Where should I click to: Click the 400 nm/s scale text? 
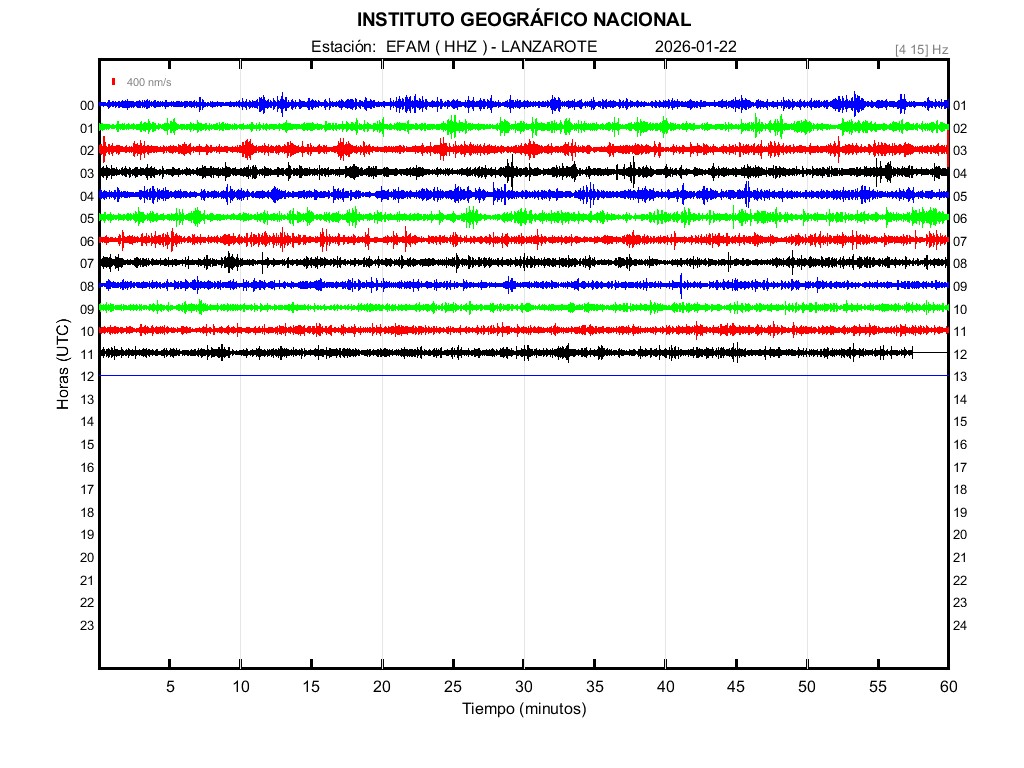(149, 82)
